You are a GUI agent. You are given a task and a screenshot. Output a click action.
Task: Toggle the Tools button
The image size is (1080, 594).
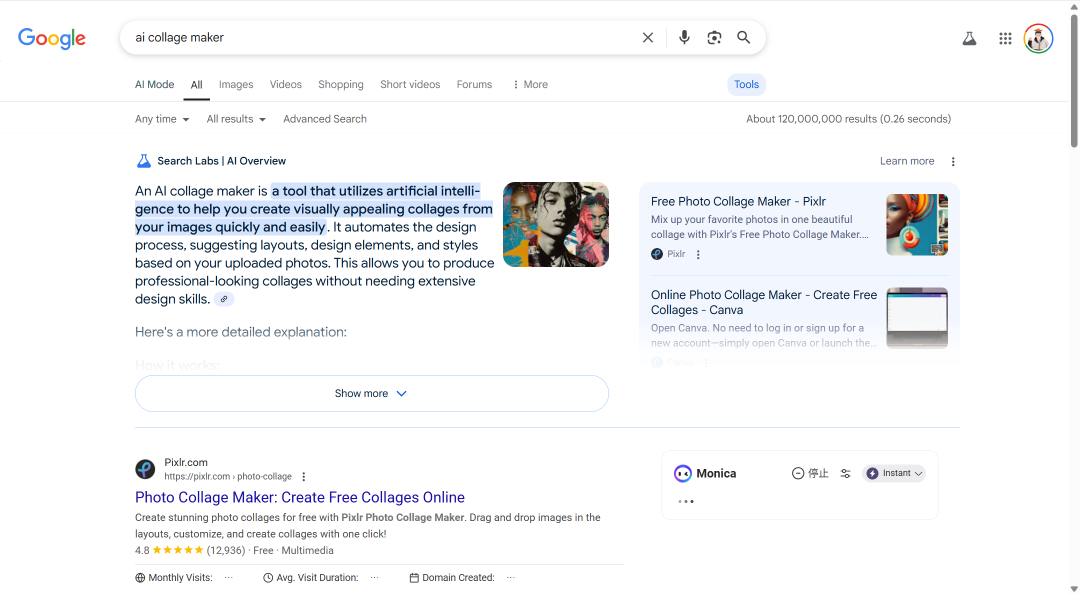[x=747, y=85]
